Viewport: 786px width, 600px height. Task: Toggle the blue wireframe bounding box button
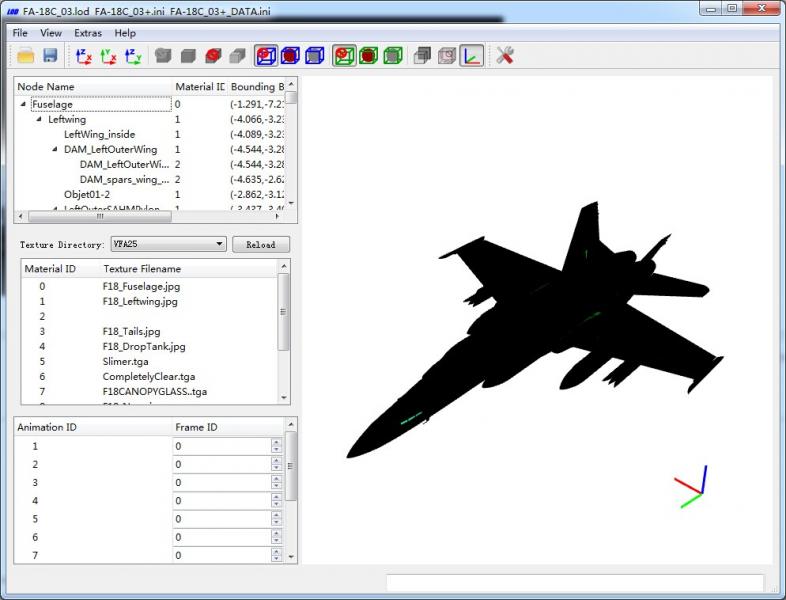[266, 56]
